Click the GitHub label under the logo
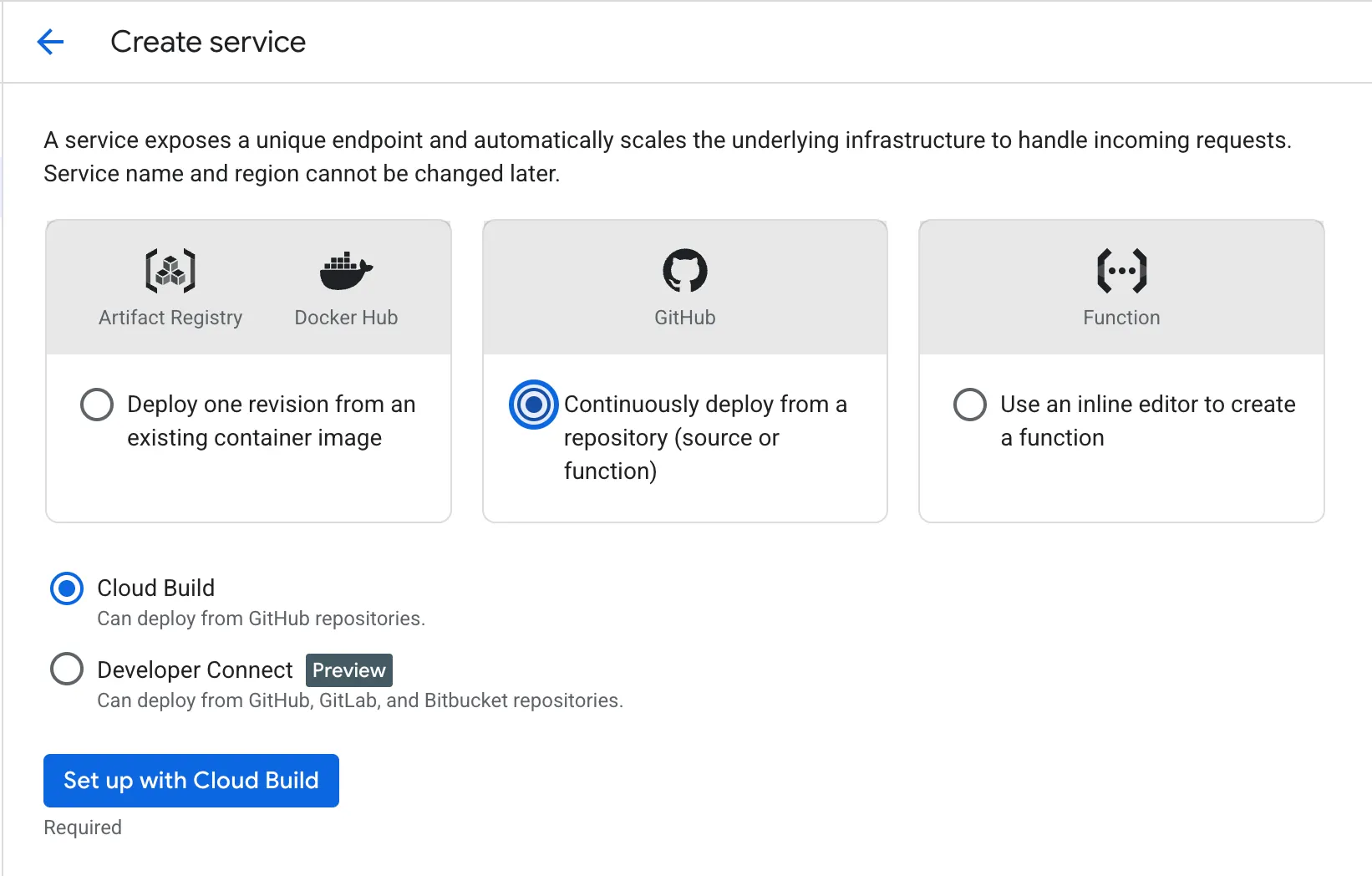Viewport: 1372px width, 876px height. click(x=684, y=317)
